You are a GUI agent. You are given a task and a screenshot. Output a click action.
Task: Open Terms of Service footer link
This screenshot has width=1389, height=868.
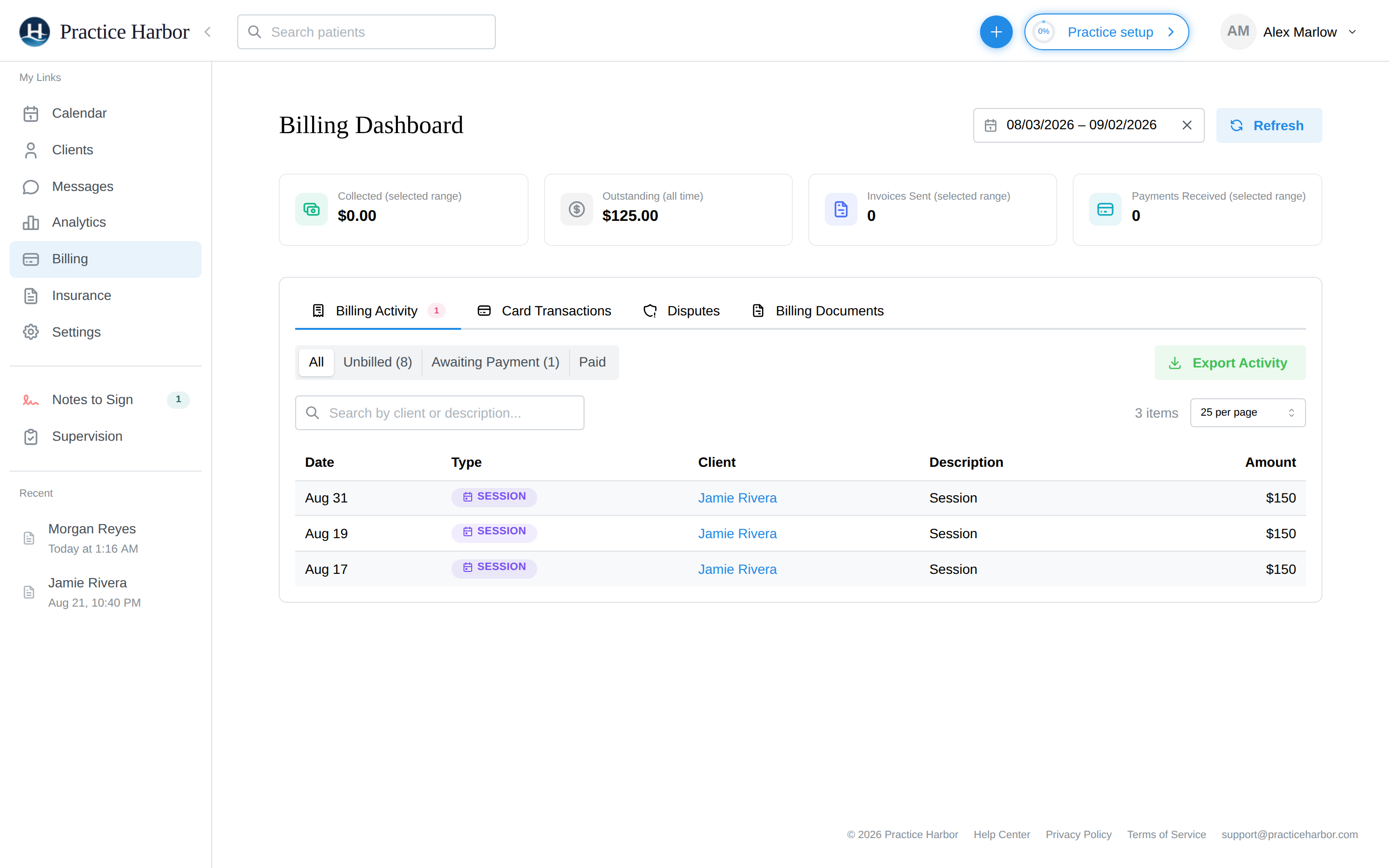[x=1166, y=834]
